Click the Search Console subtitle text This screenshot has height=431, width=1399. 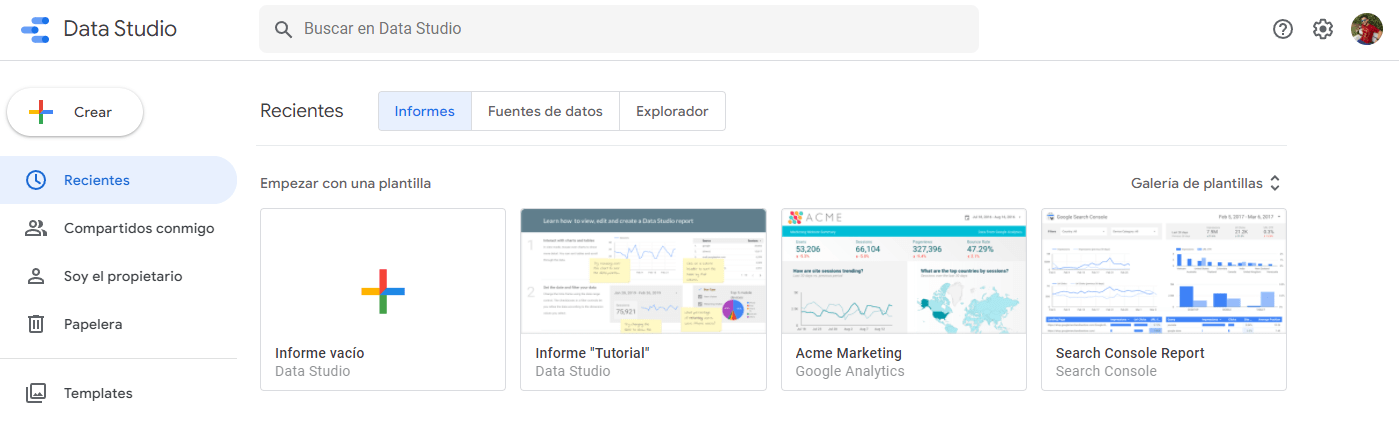(1106, 371)
